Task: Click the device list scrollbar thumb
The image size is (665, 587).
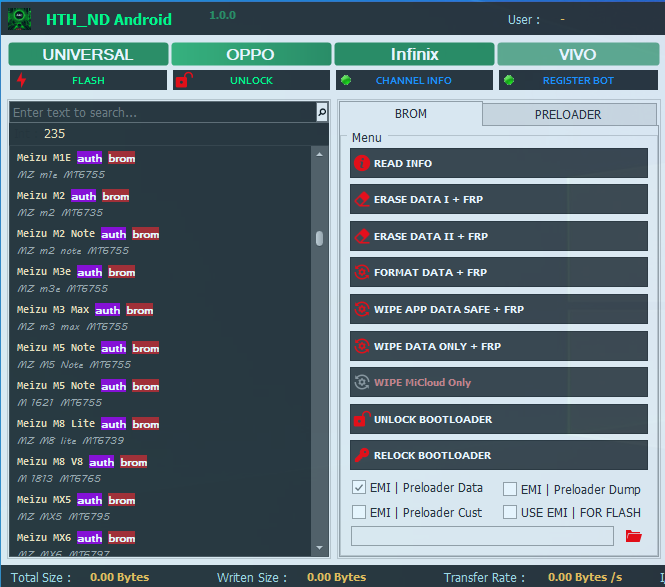Action: point(319,238)
